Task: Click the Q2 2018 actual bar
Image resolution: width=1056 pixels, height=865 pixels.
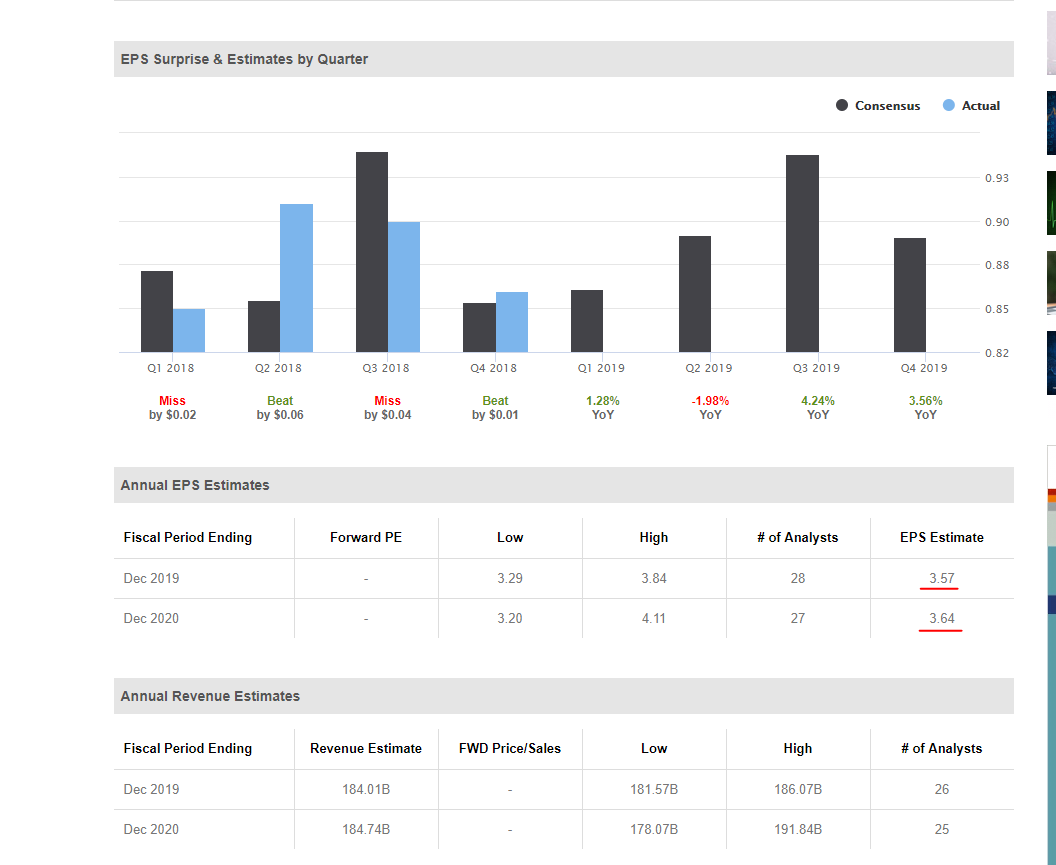Action: [296, 278]
